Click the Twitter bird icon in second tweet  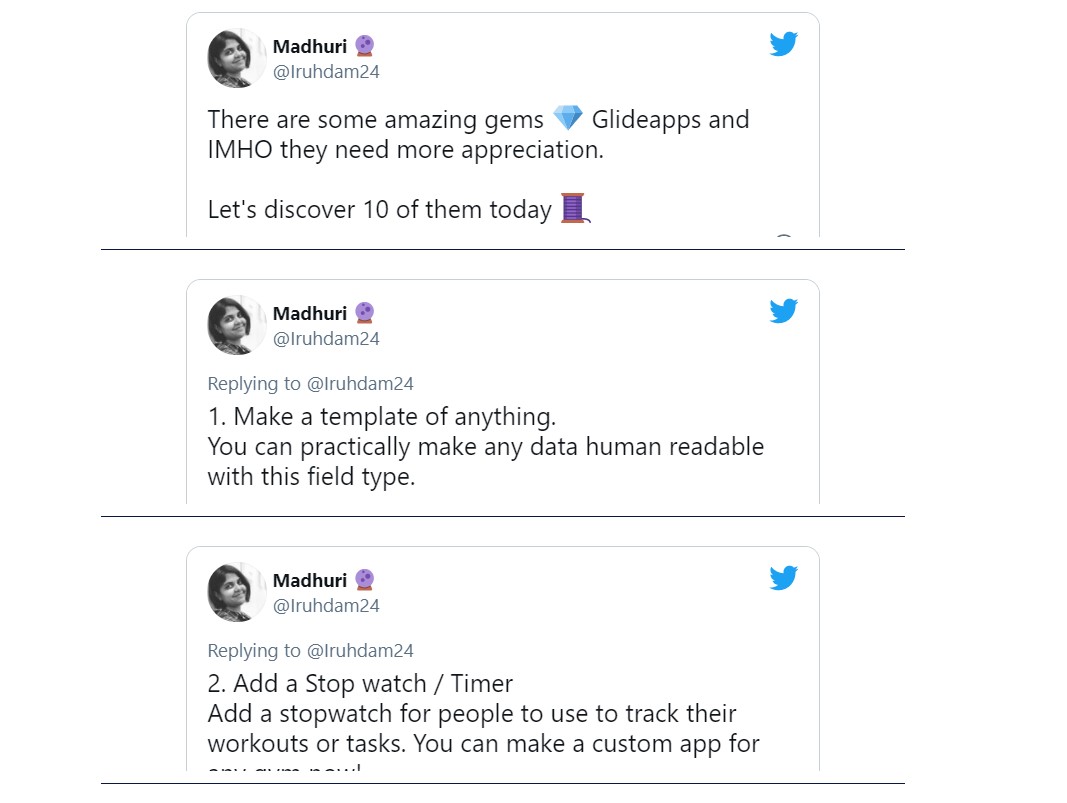point(783,311)
